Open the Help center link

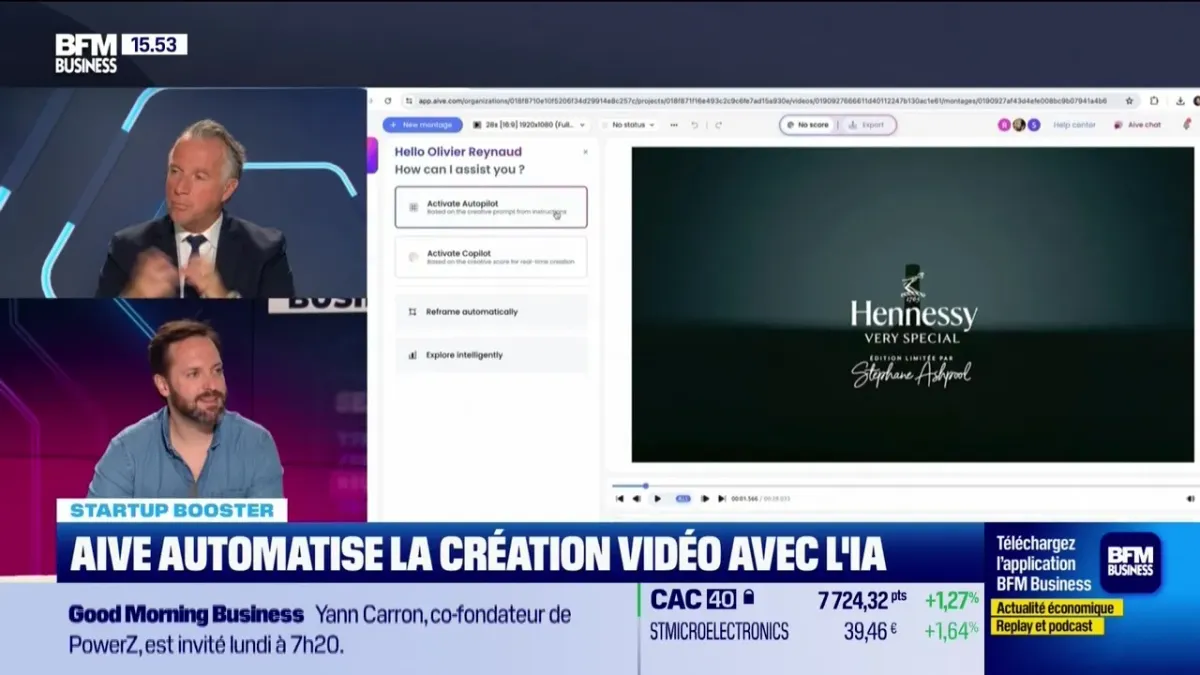click(x=1074, y=125)
